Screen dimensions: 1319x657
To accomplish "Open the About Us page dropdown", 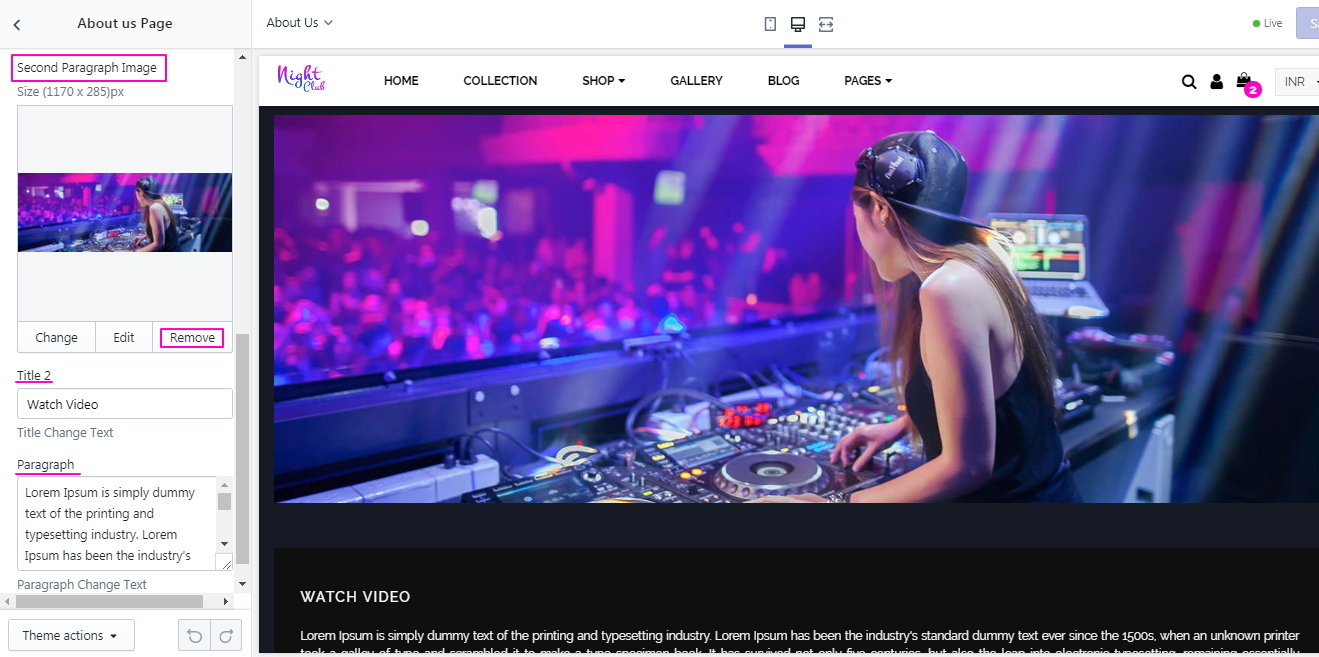I will [299, 23].
